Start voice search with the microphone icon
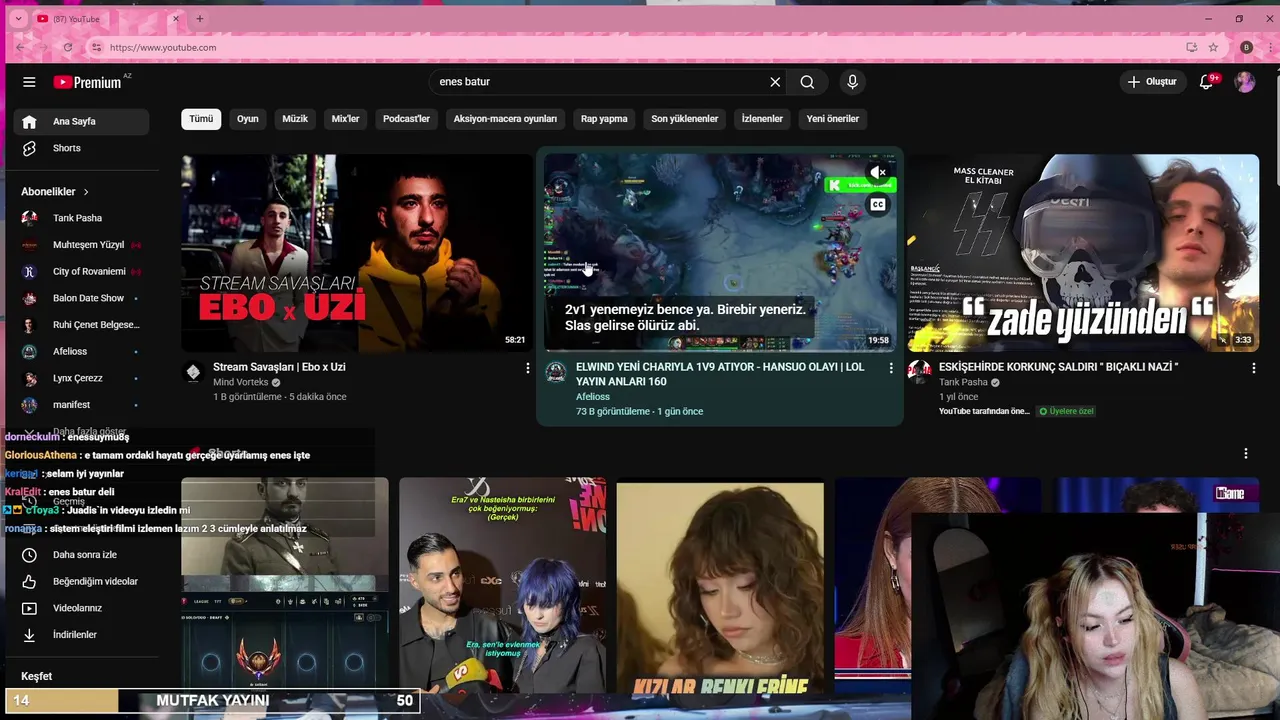The image size is (1280, 720). coord(852,82)
